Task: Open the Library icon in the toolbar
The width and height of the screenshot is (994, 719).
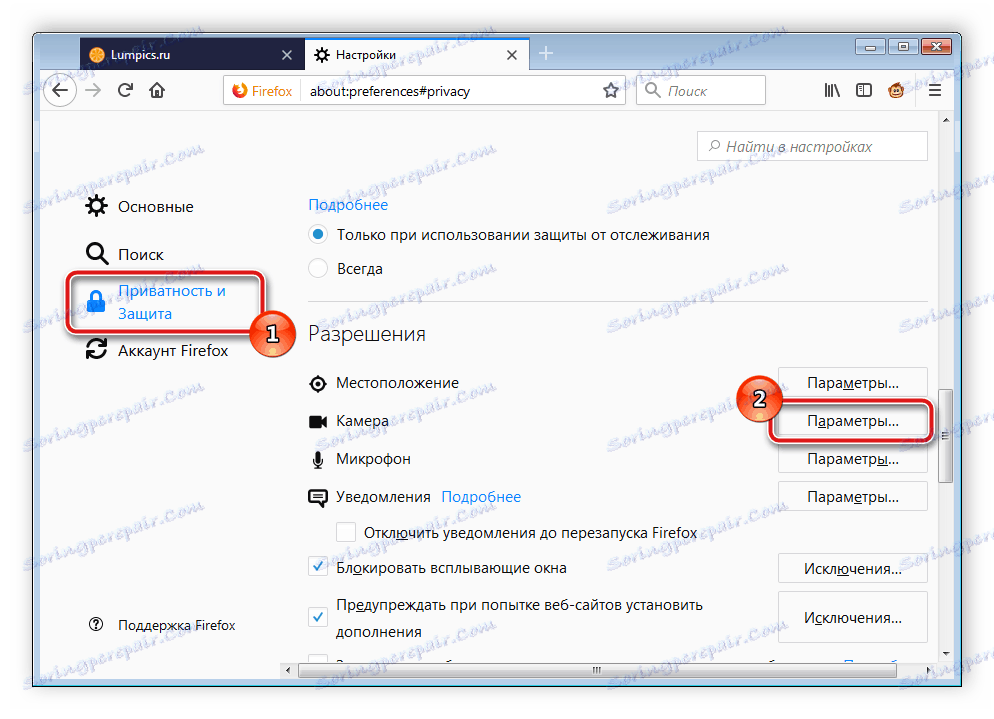Action: (831, 90)
